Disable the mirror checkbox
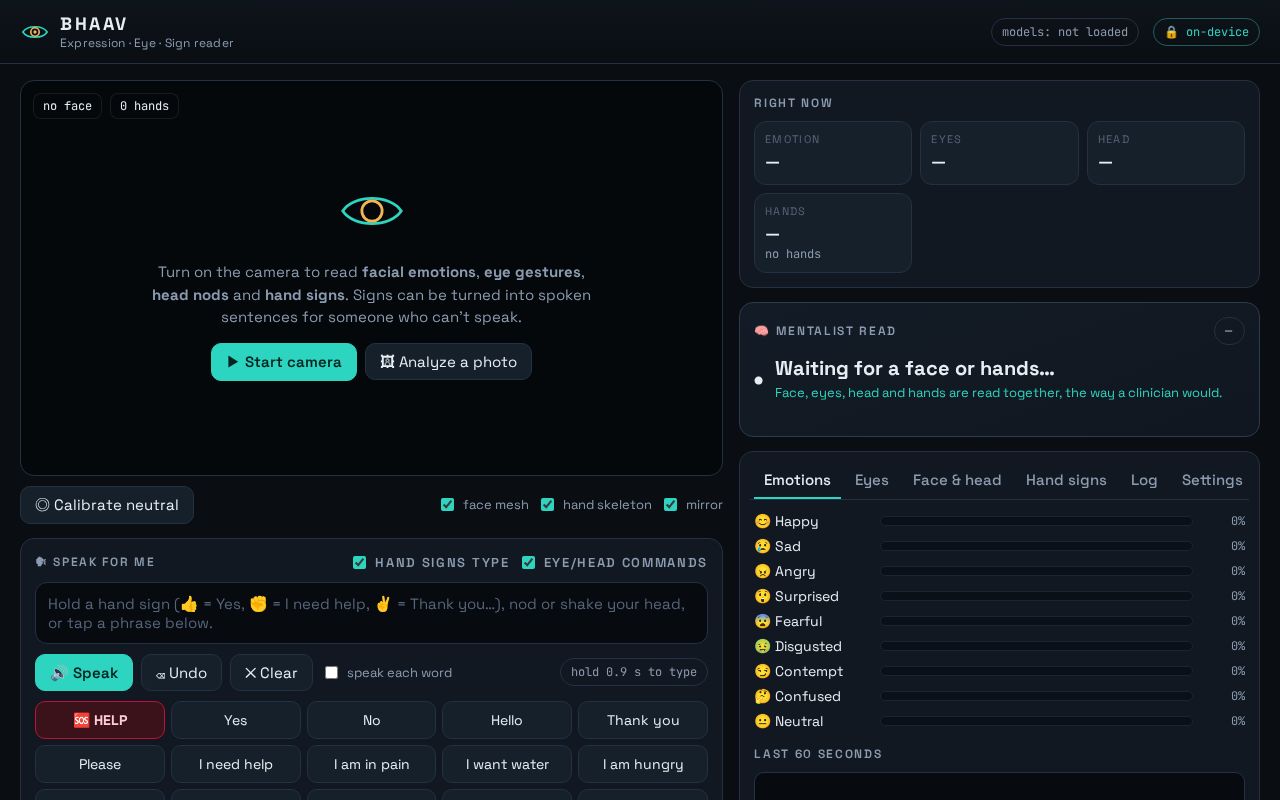 pos(671,505)
